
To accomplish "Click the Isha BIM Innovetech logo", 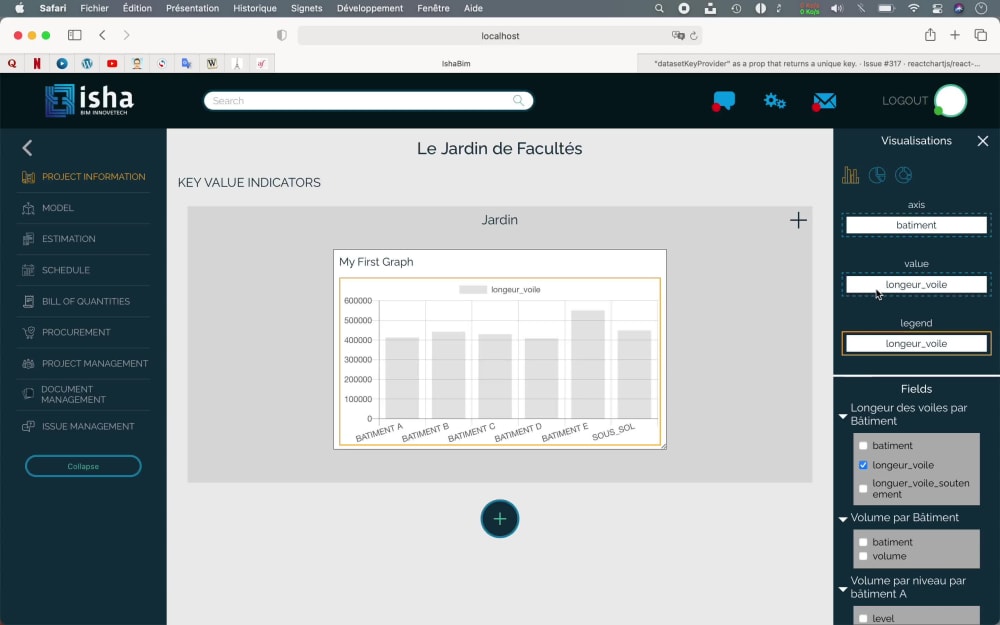I will (x=89, y=100).
